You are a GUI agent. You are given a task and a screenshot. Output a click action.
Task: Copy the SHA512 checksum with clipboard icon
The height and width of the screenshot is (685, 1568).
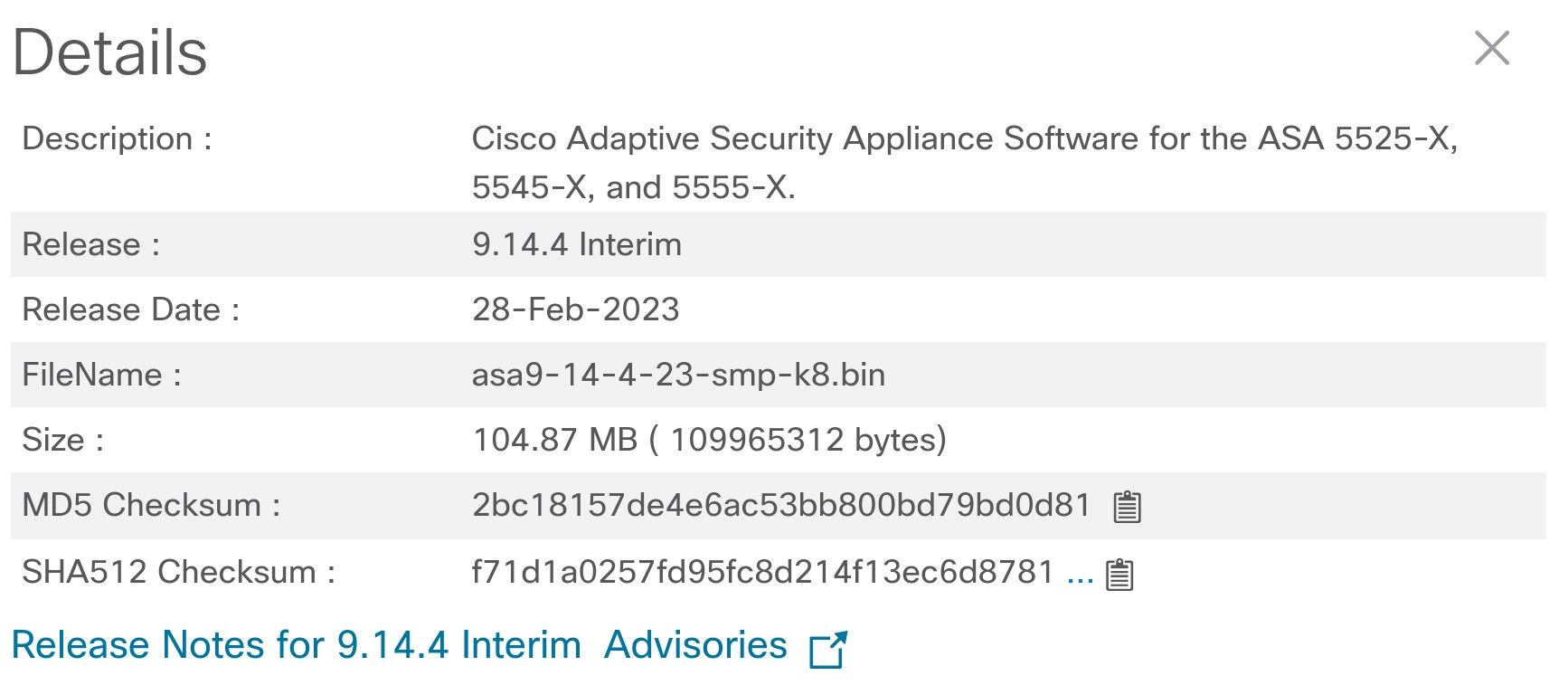[1119, 574]
